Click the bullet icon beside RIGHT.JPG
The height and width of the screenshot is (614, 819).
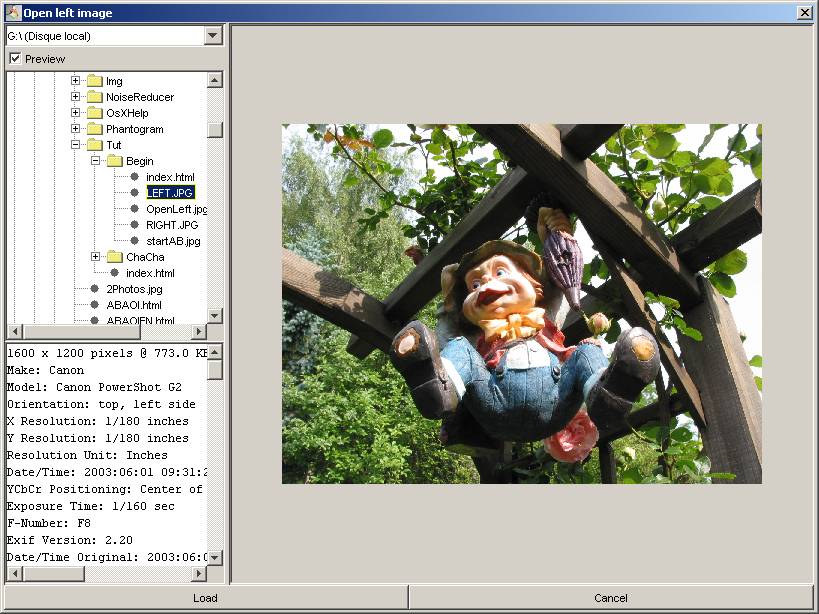(134, 225)
